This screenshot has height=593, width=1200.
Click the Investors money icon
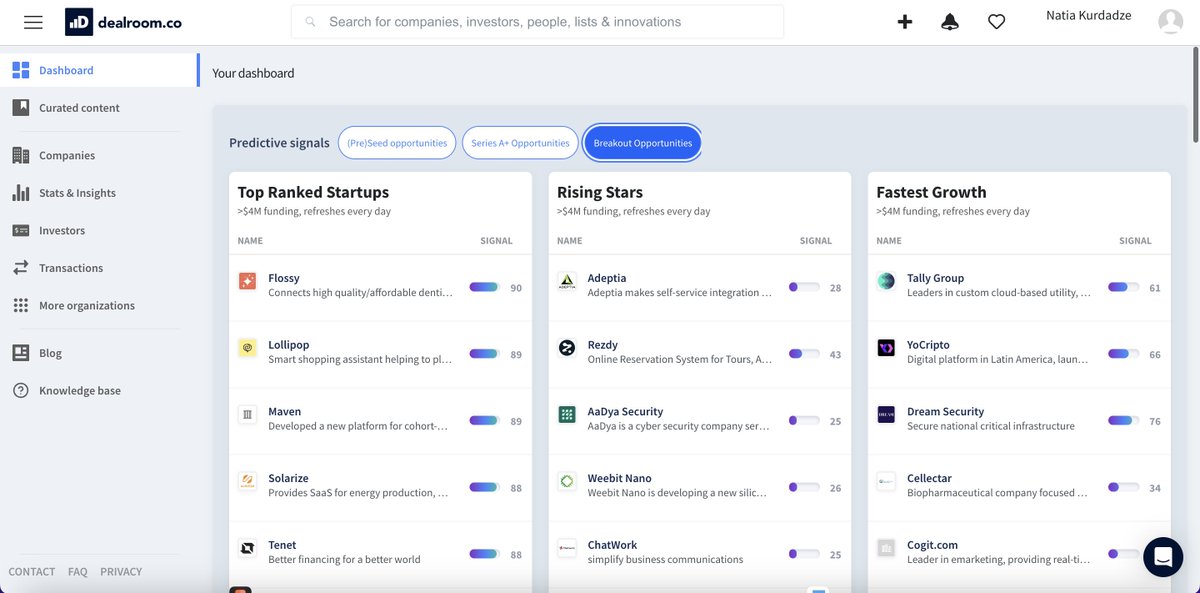21,230
